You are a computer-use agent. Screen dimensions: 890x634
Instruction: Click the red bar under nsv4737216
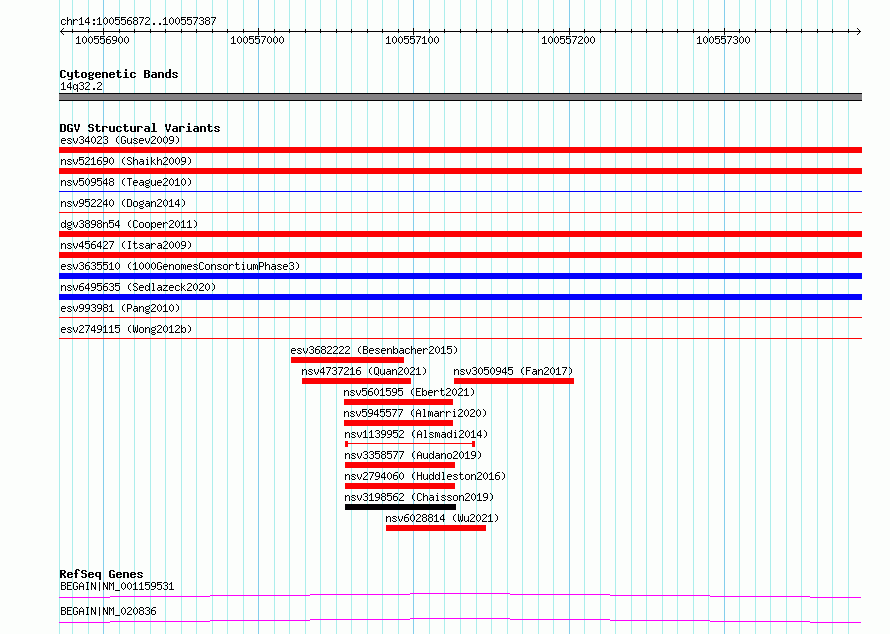click(356, 381)
